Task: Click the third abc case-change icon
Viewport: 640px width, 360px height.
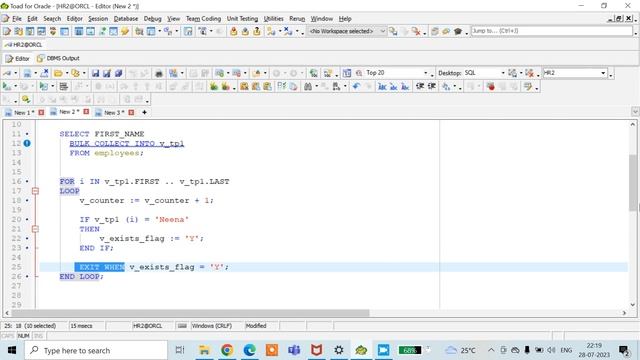Action: point(405,86)
